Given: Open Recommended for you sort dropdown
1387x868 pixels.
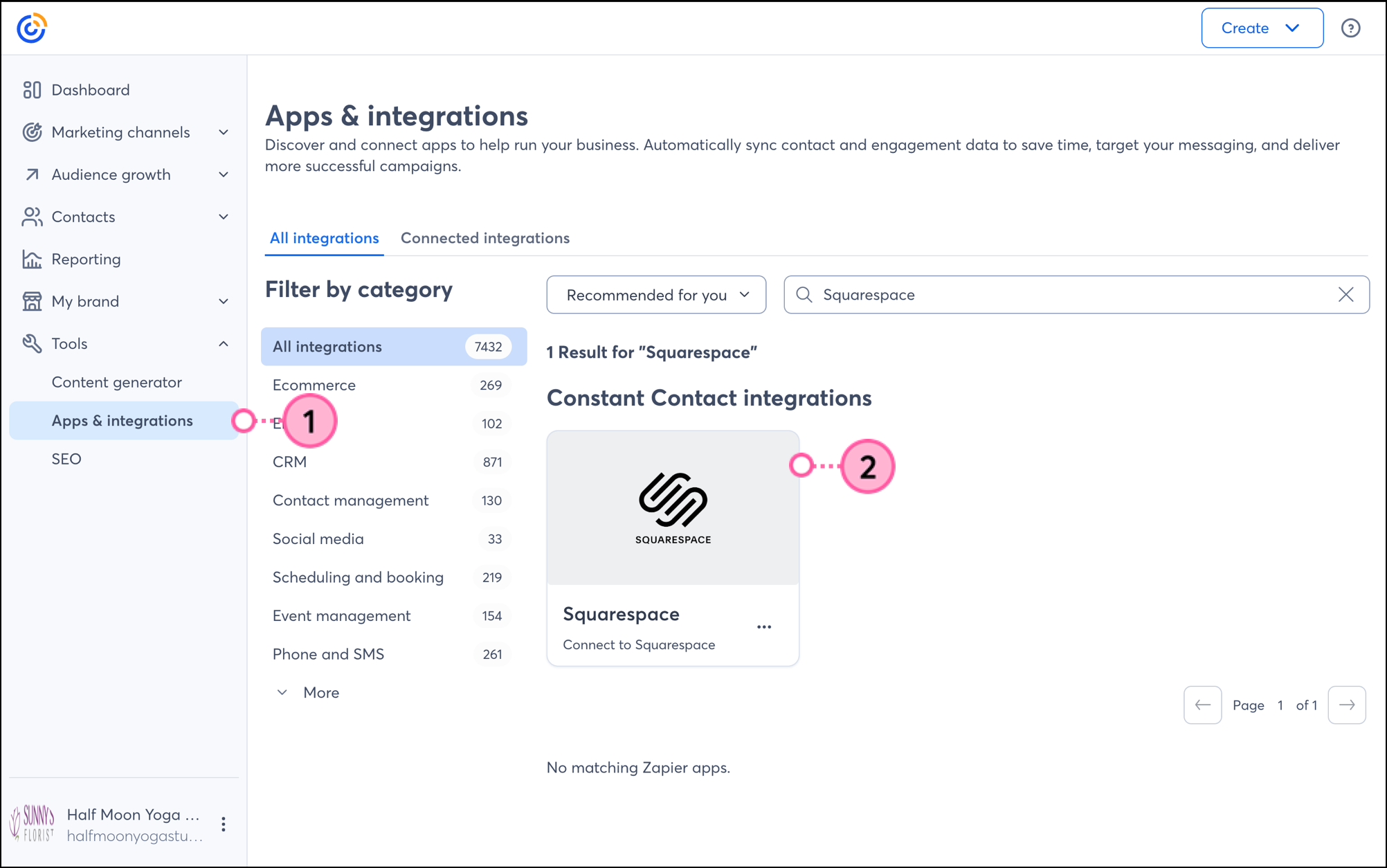Looking at the screenshot, I should click(656, 295).
